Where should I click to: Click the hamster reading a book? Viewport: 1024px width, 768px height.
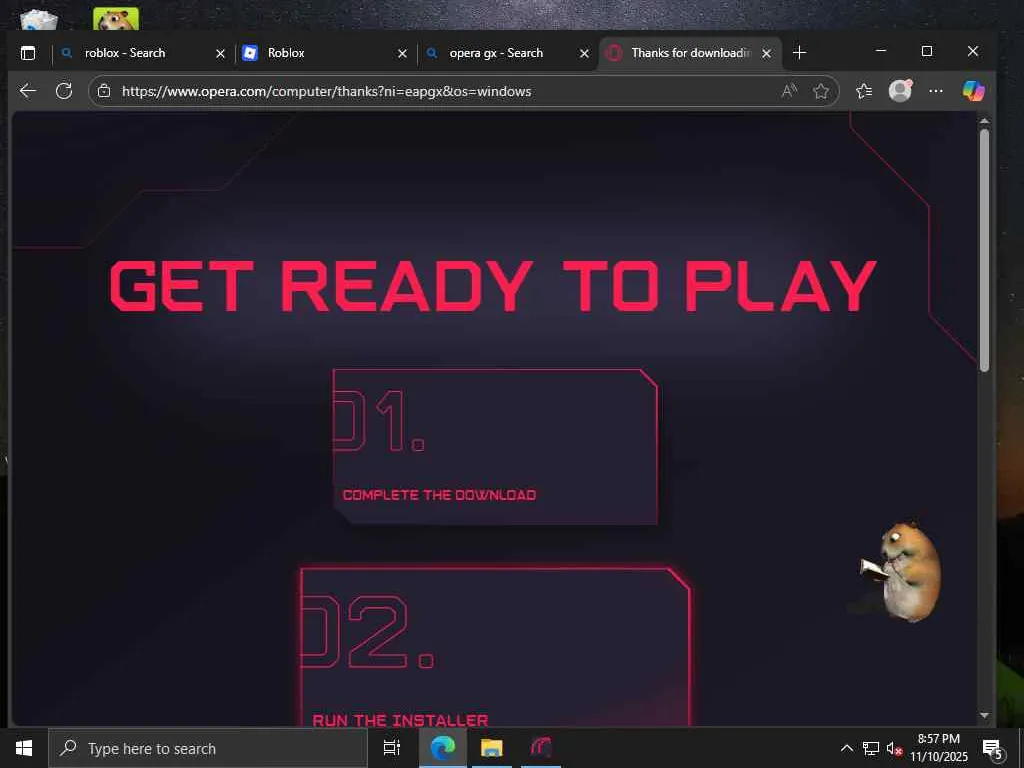click(903, 571)
